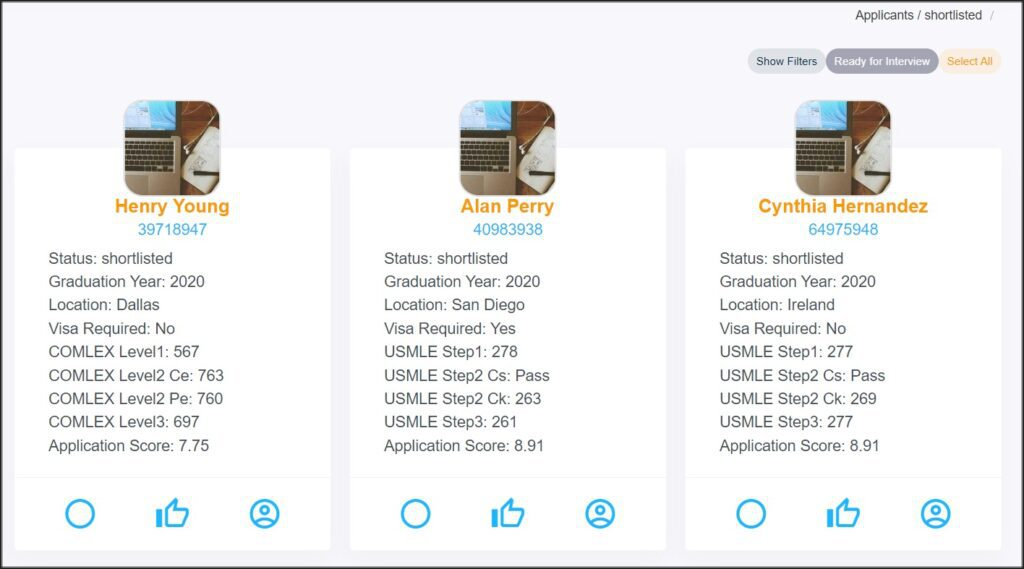The height and width of the screenshot is (569, 1024).
Task: Click 'Visa Required: Yes' text
Action: tap(449, 329)
